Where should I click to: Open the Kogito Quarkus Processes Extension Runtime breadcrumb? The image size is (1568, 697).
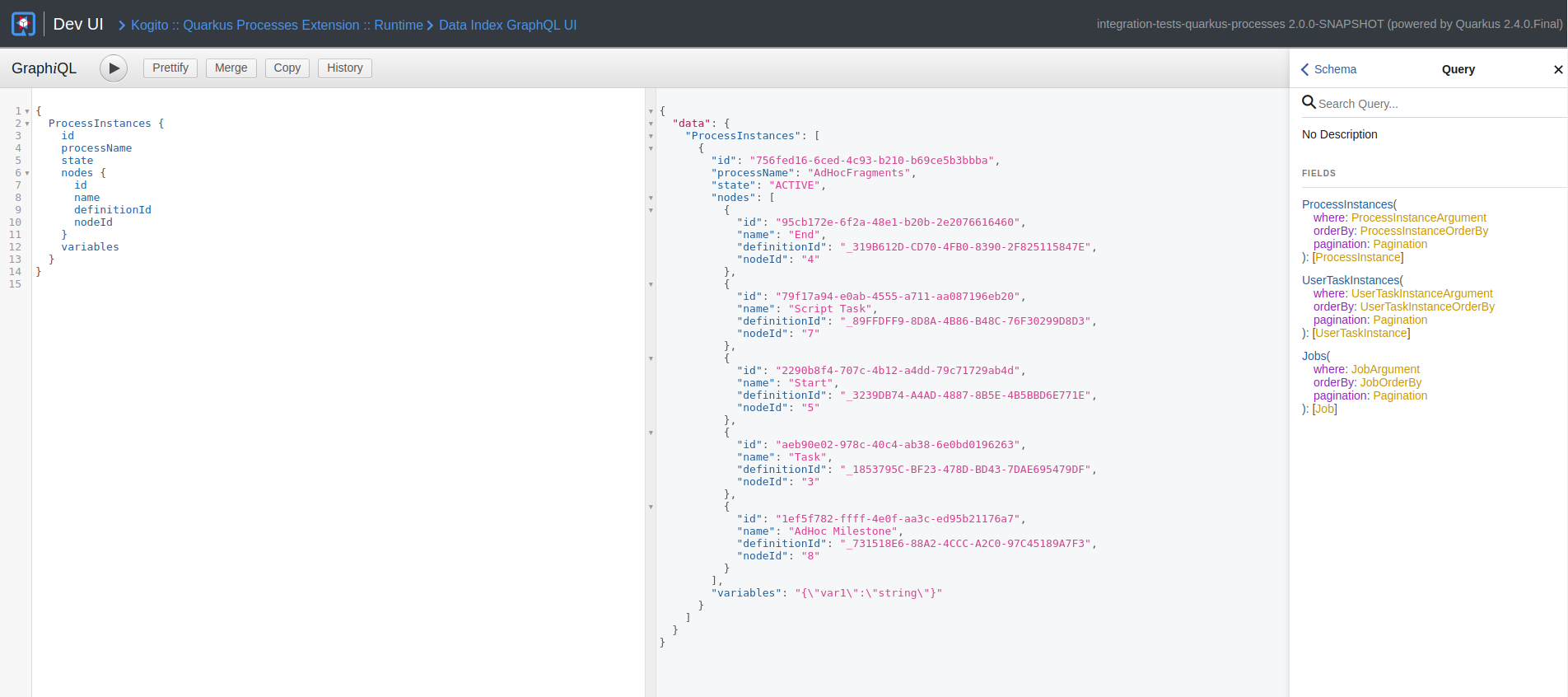[277, 25]
